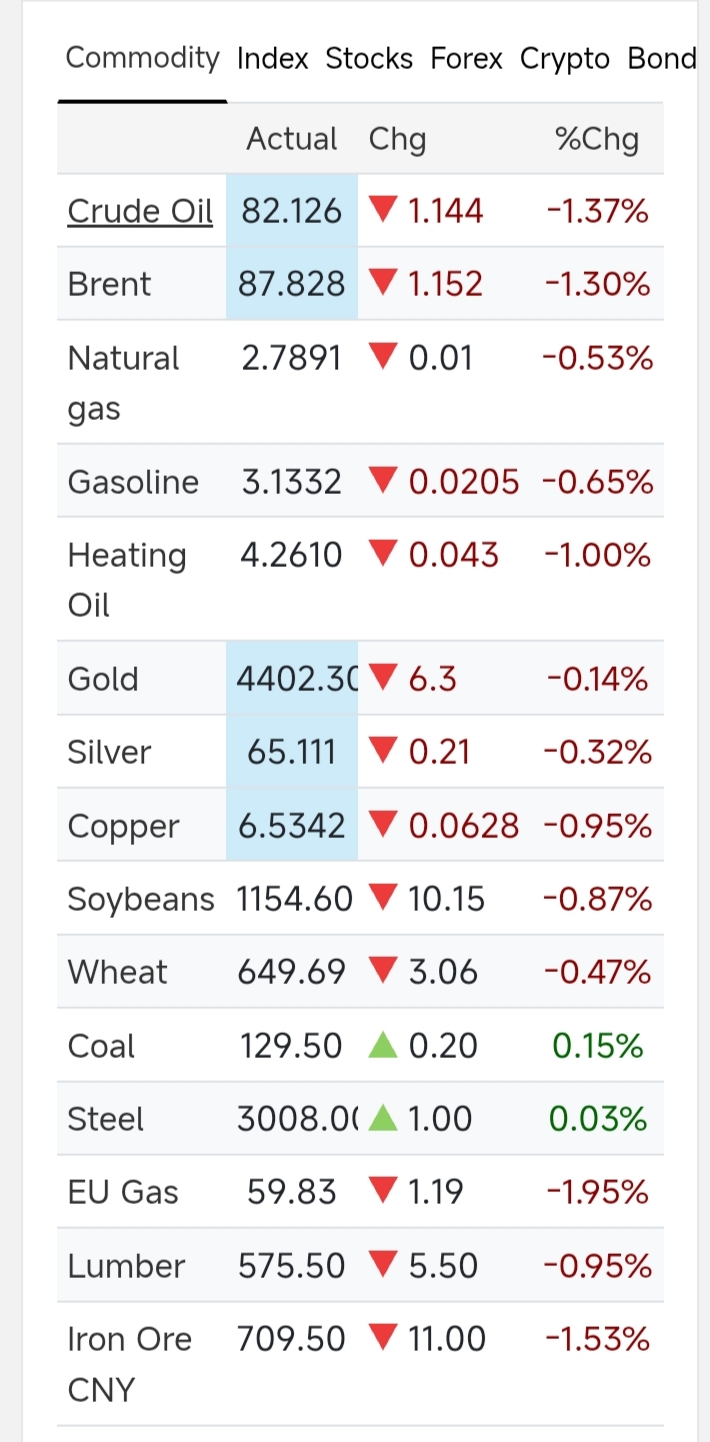Click the red down arrow for Silver

(x=383, y=752)
